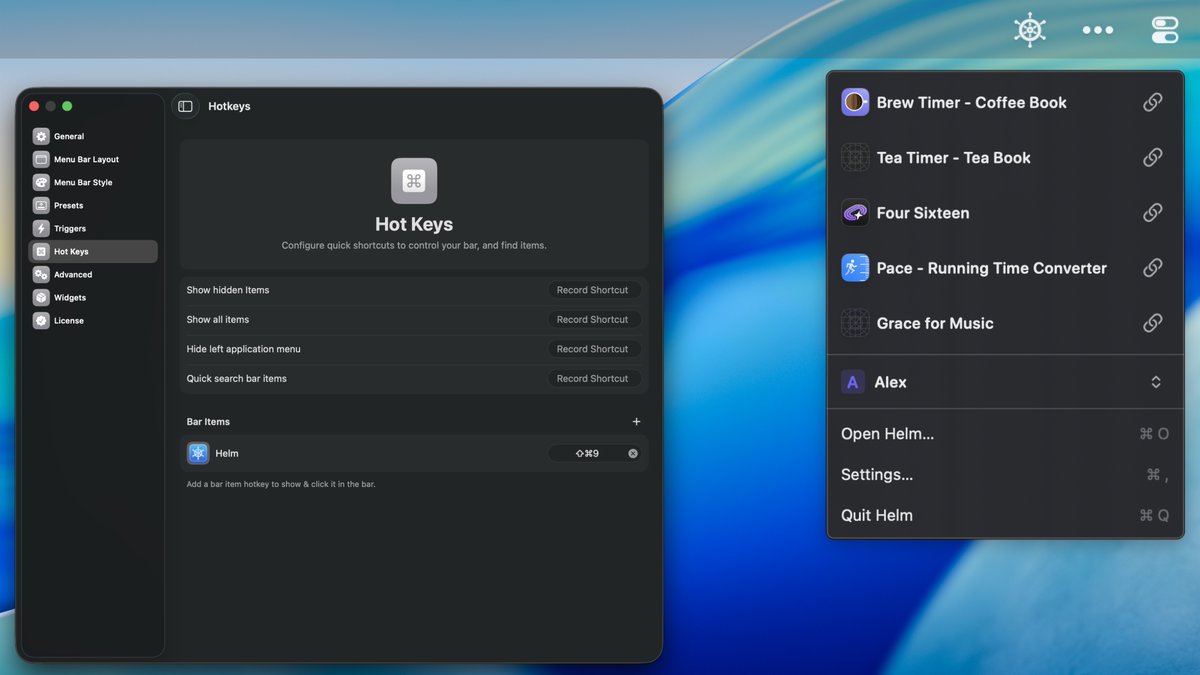
Task: Open the Widgets settings section
Action: click(x=69, y=297)
